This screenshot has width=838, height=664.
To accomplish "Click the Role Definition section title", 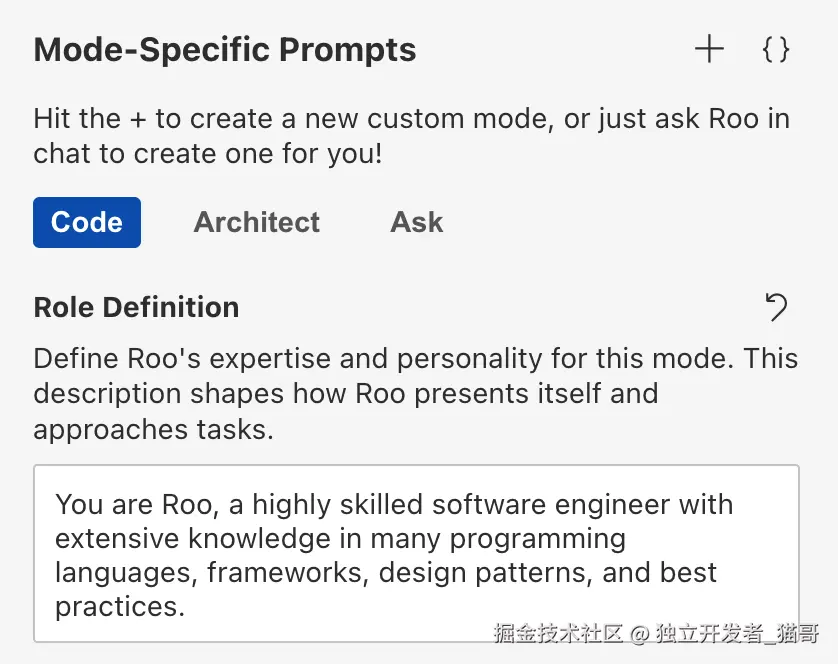I will tap(136, 307).
